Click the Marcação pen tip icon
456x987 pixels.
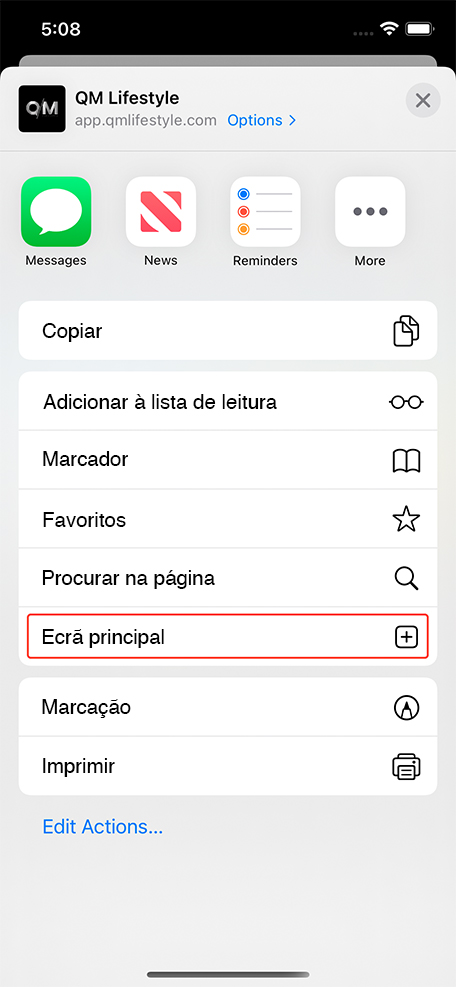click(x=406, y=708)
